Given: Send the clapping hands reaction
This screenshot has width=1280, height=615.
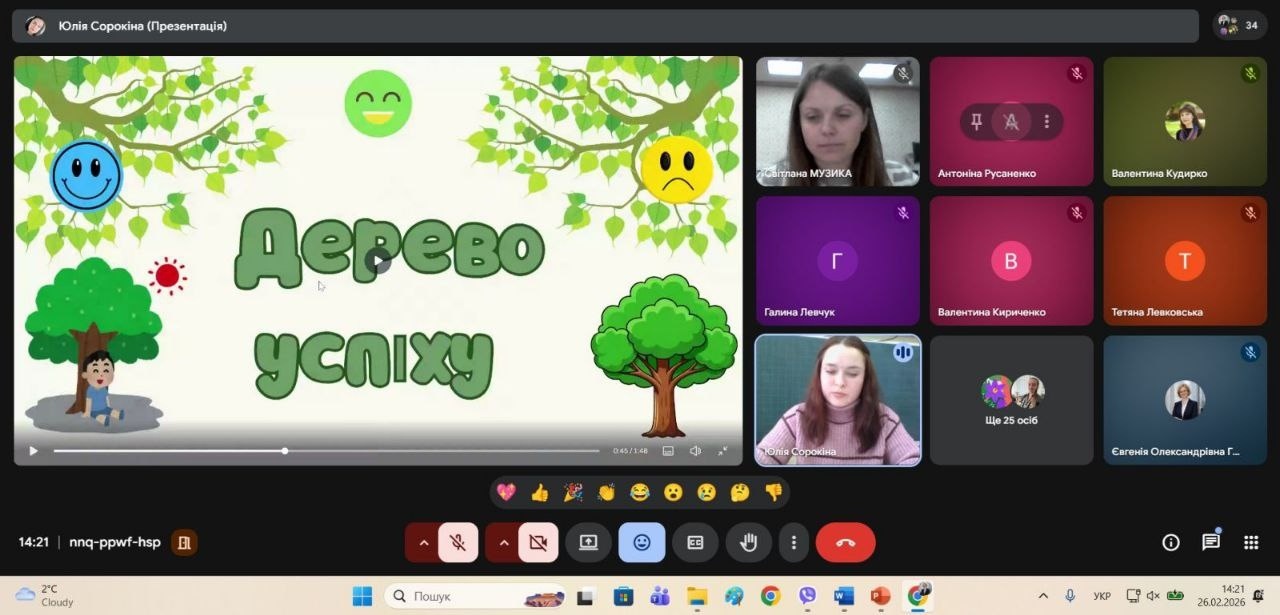Looking at the screenshot, I should tap(606, 492).
